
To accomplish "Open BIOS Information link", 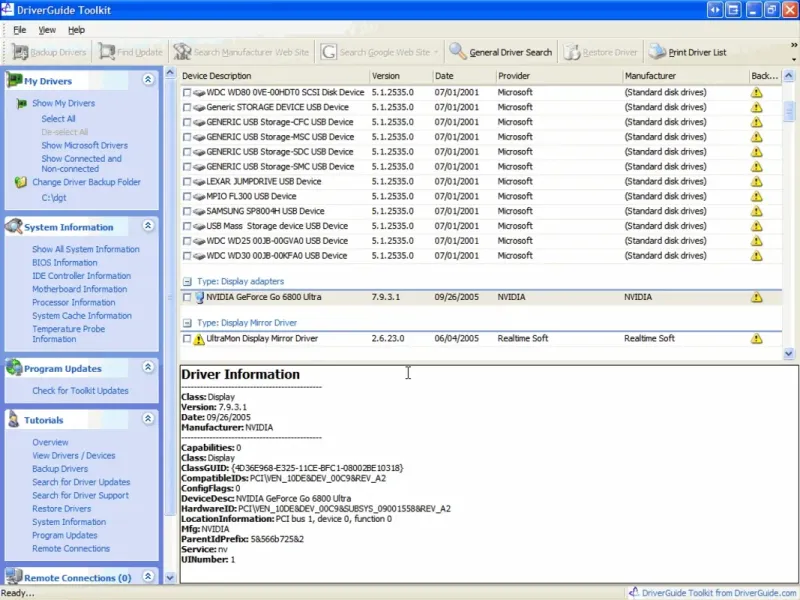I will click(64, 263).
